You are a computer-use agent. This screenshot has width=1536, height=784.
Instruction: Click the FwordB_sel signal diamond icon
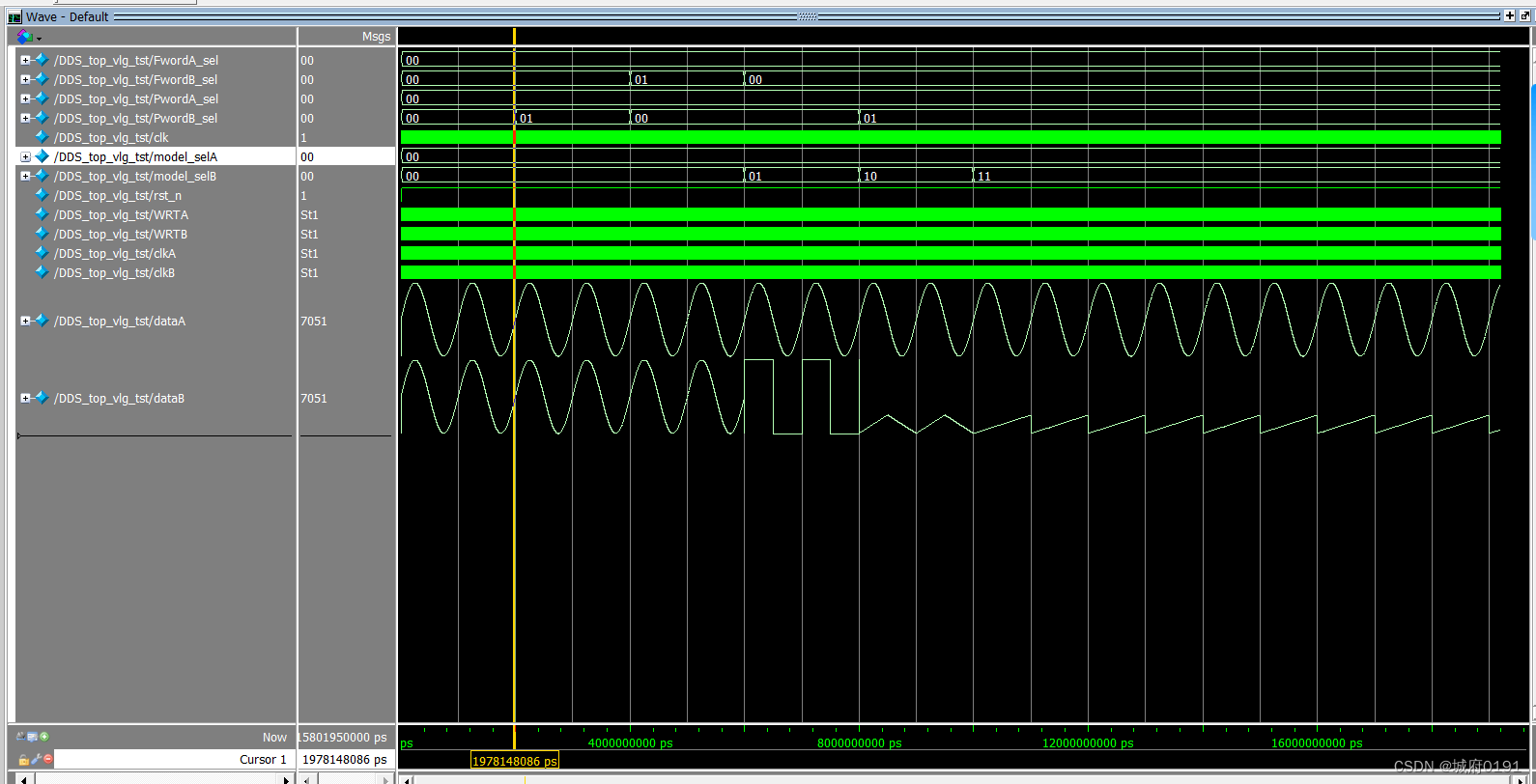[42, 79]
